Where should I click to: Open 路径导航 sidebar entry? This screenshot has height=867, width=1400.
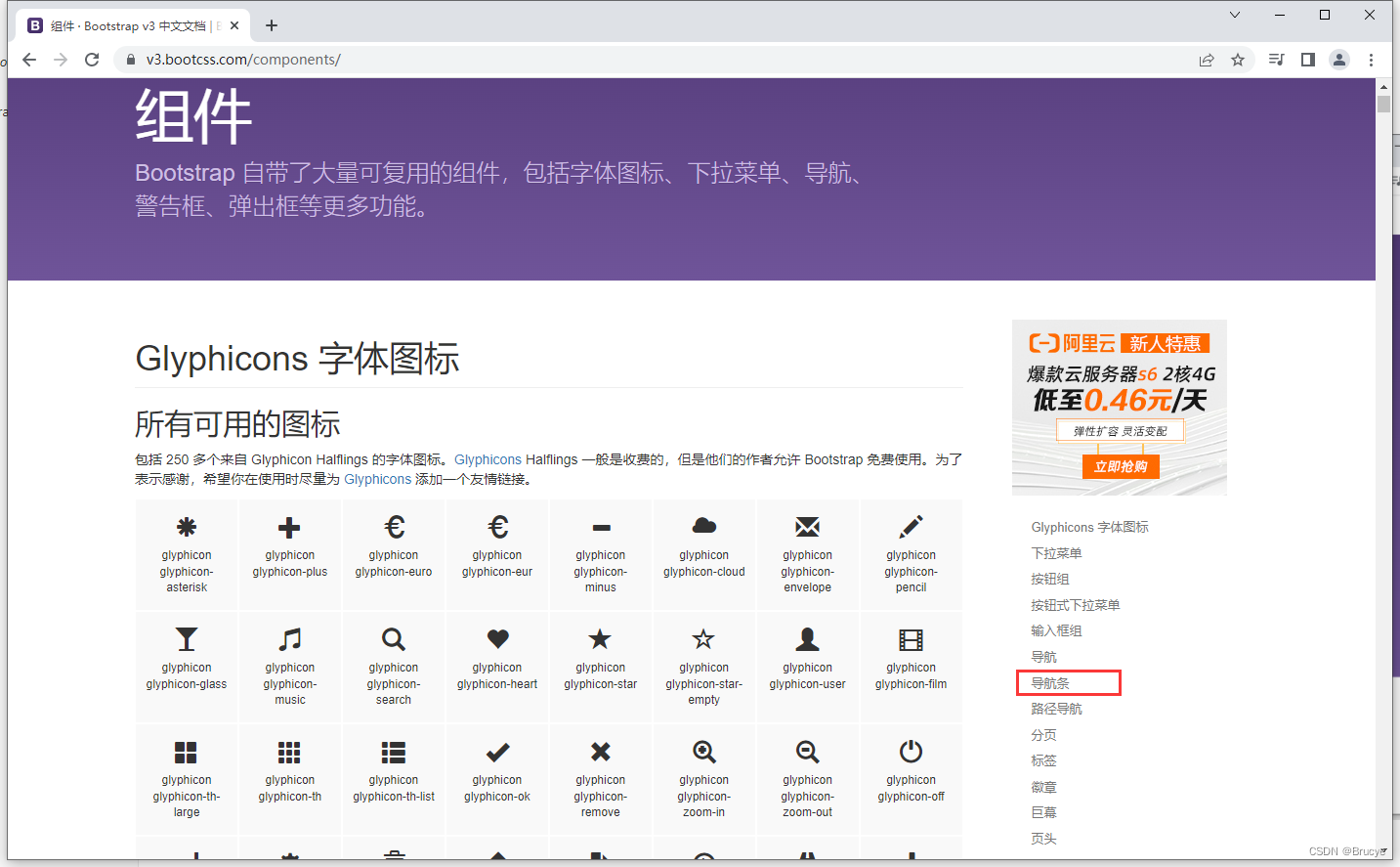click(1056, 709)
